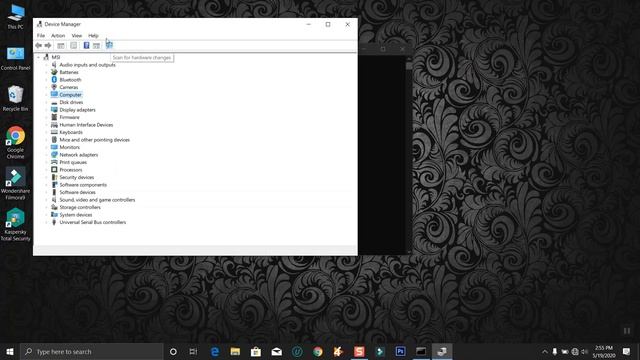Open the Action menu
The image size is (640, 360).
point(58,36)
